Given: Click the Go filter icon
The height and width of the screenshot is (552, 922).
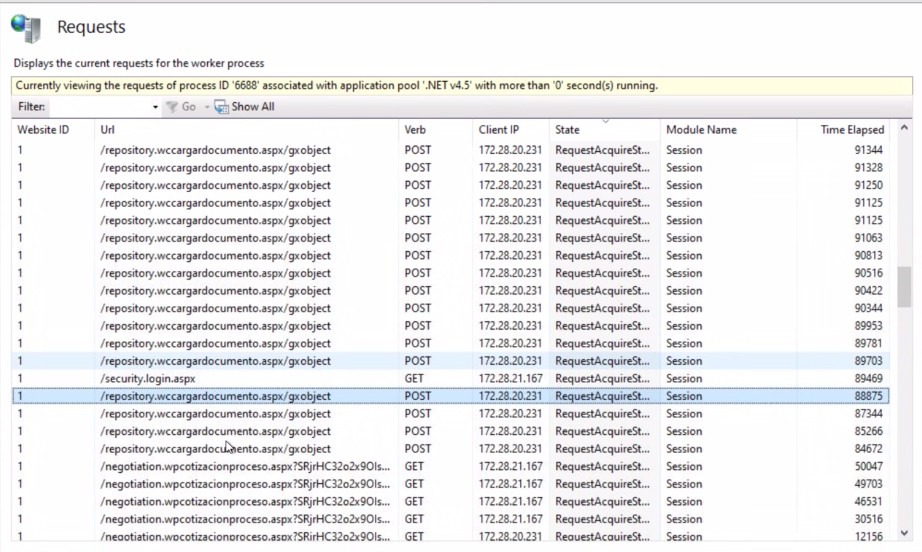Looking at the screenshot, I should point(172,106).
